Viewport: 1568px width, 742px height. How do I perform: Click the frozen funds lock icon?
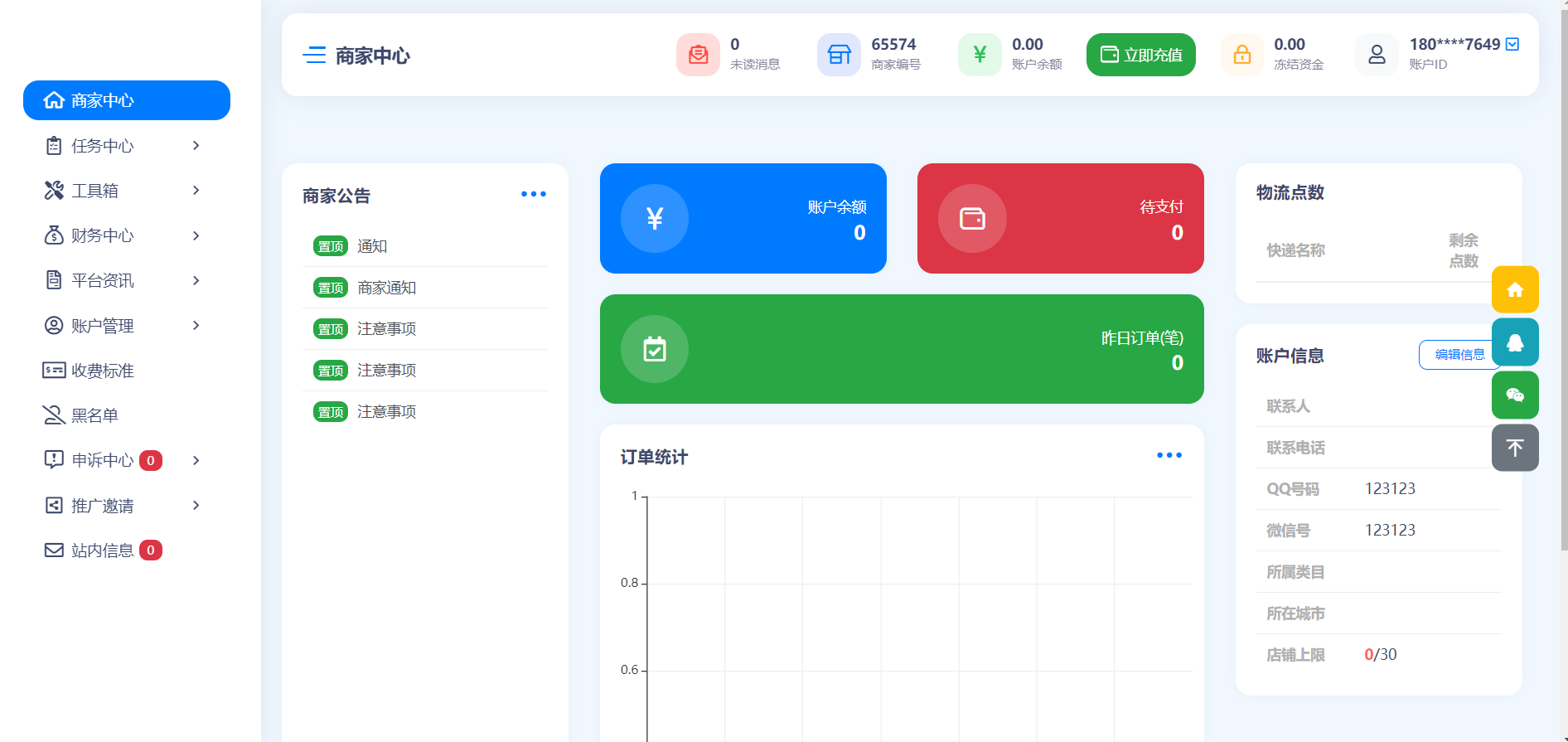1241,55
